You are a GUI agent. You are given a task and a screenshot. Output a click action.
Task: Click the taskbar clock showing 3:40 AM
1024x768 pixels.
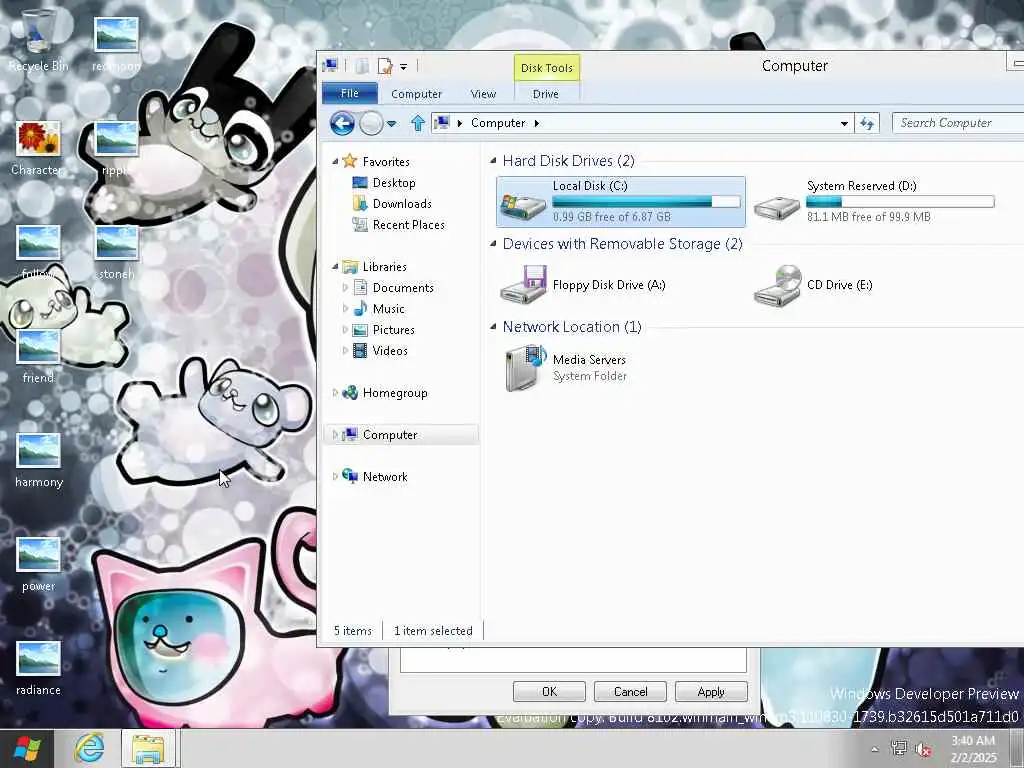point(974,749)
